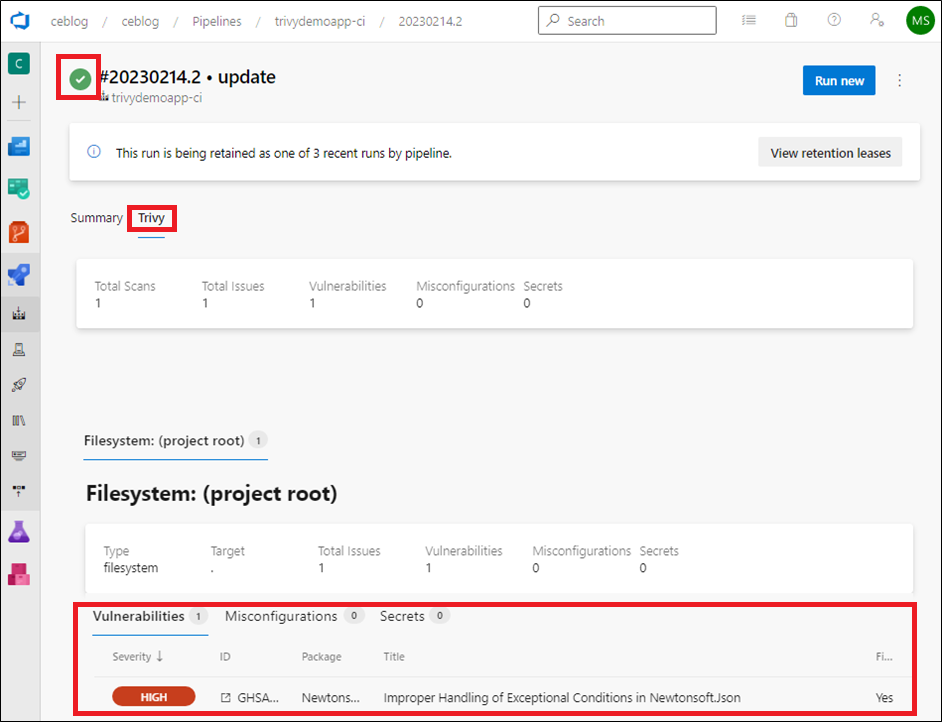Image resolution: width=942 pixels, height=722 pixels.
Task: Click the Title column header
Action: click(x=394, y=657)
